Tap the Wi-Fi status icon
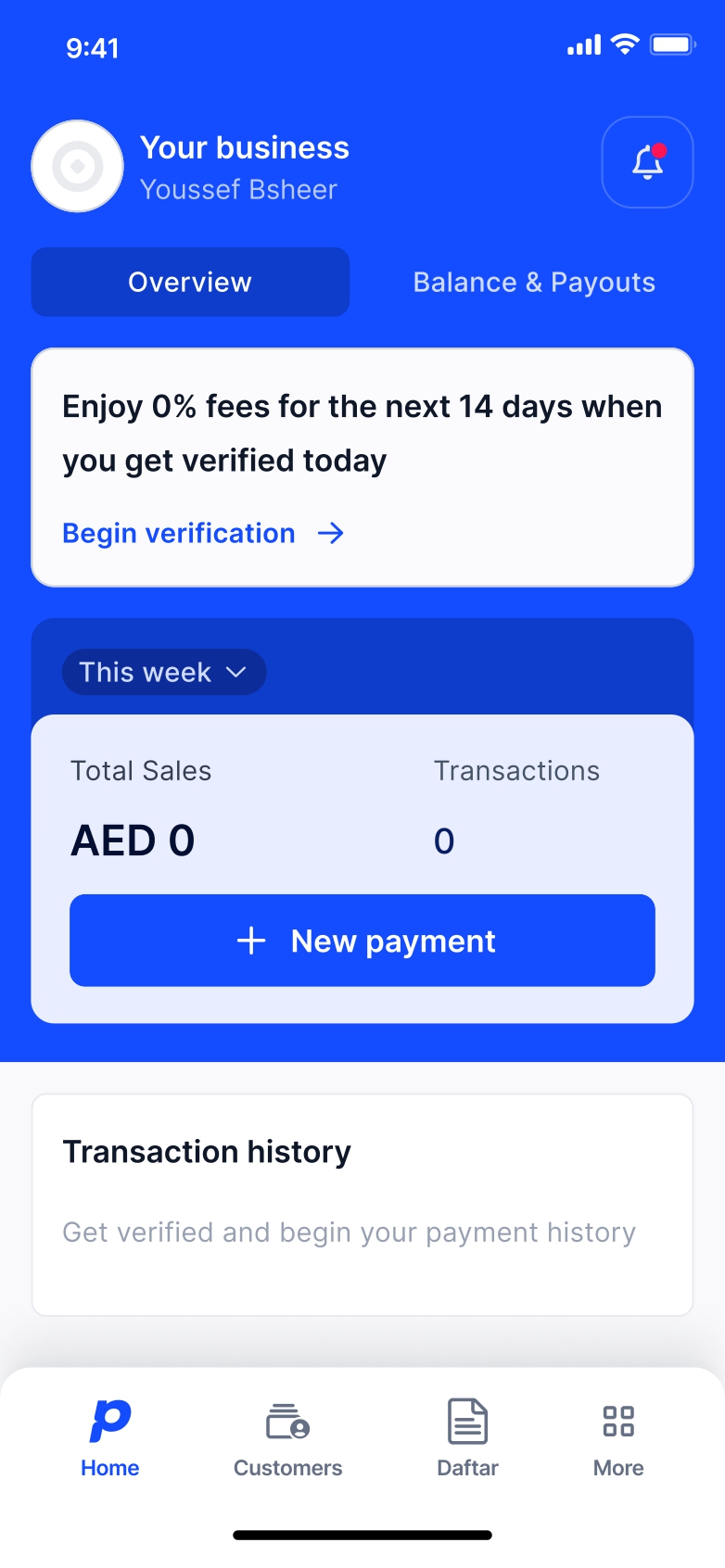Screen dimensions: 725x1568 coord(626,44)
